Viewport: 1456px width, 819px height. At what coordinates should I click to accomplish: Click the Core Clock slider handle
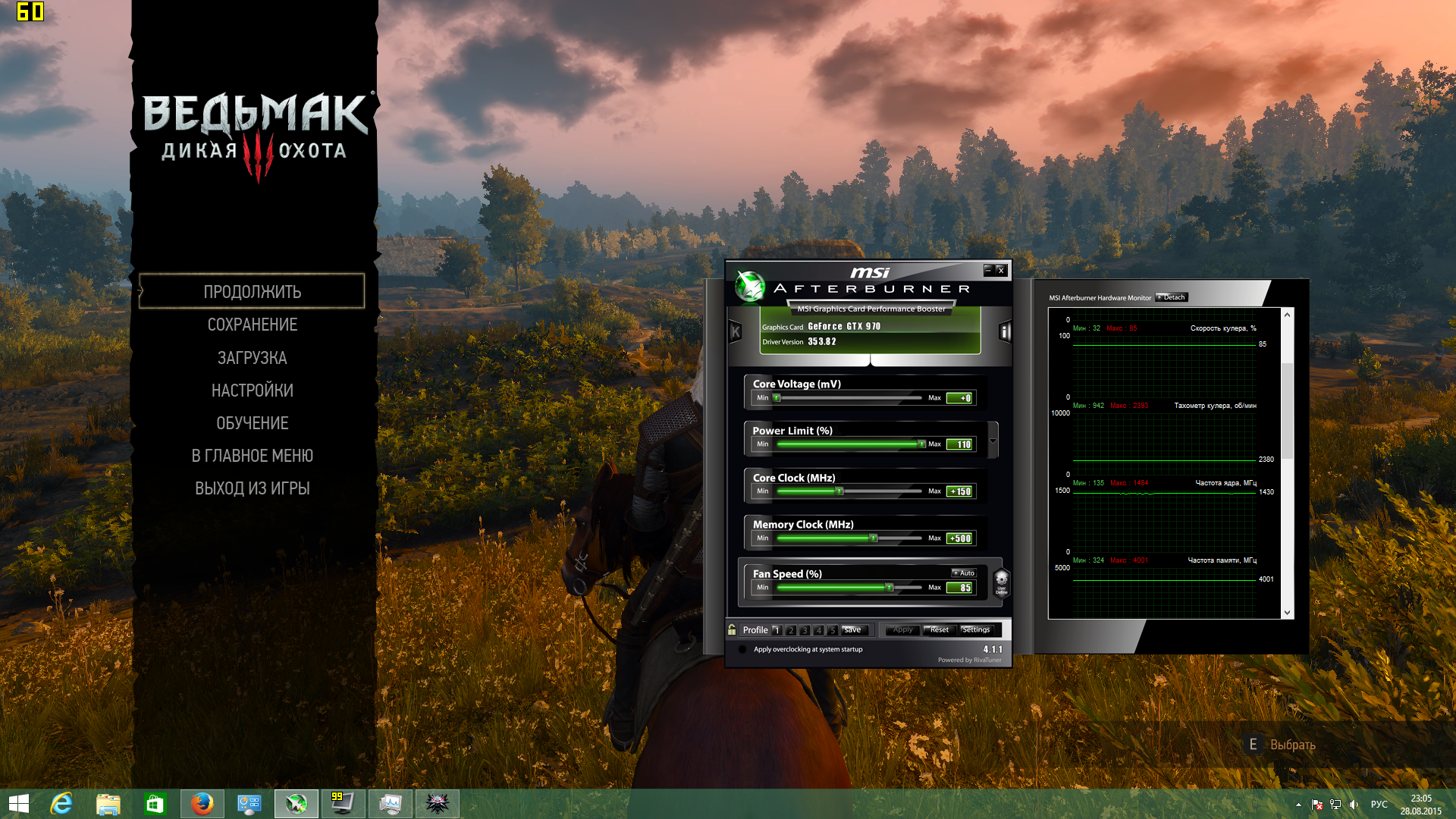(x=839, y=491)
